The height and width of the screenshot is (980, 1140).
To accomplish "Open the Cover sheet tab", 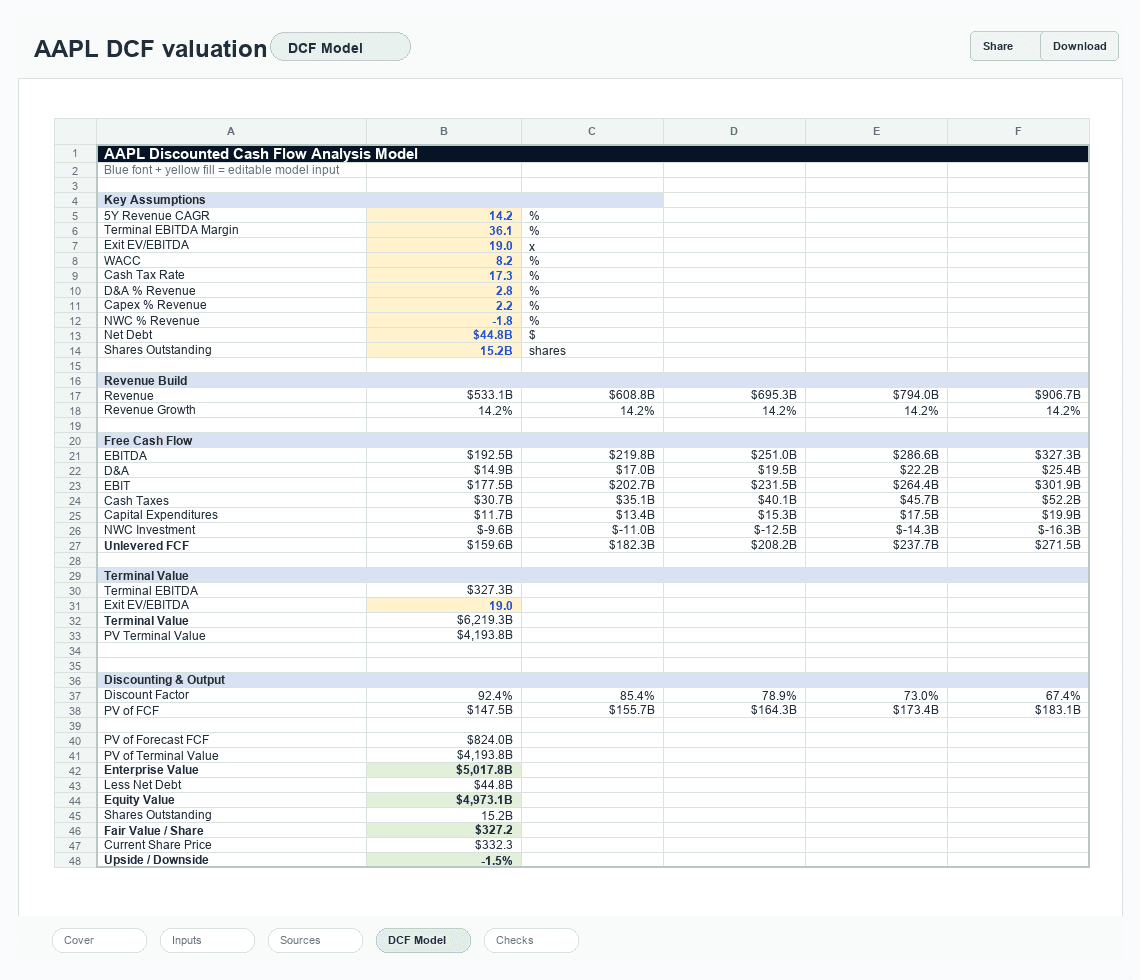I will coord(100,940).
